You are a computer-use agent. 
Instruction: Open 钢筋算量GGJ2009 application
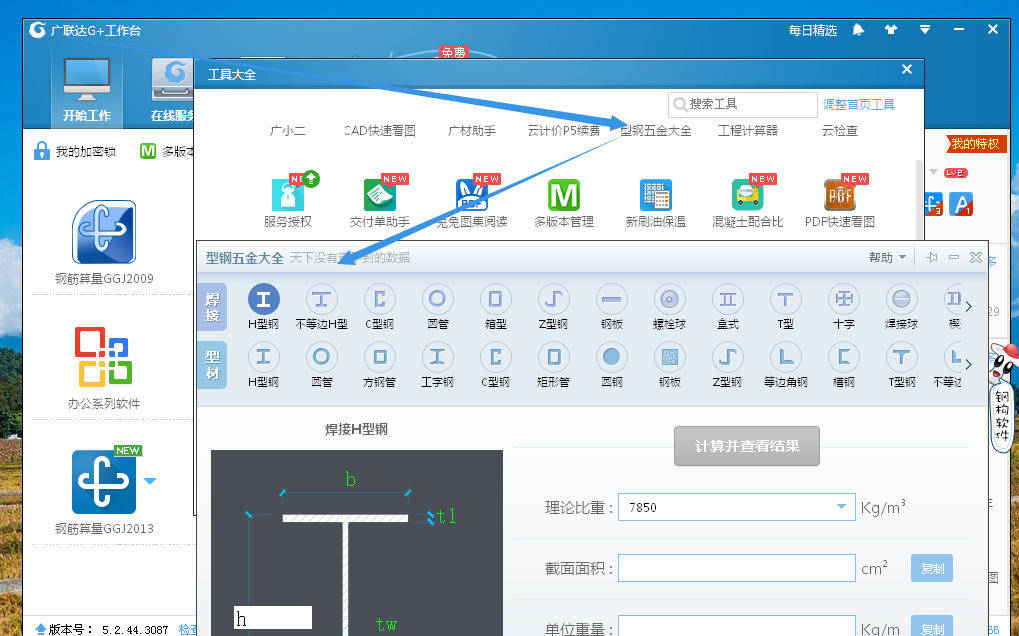[104, 232]
